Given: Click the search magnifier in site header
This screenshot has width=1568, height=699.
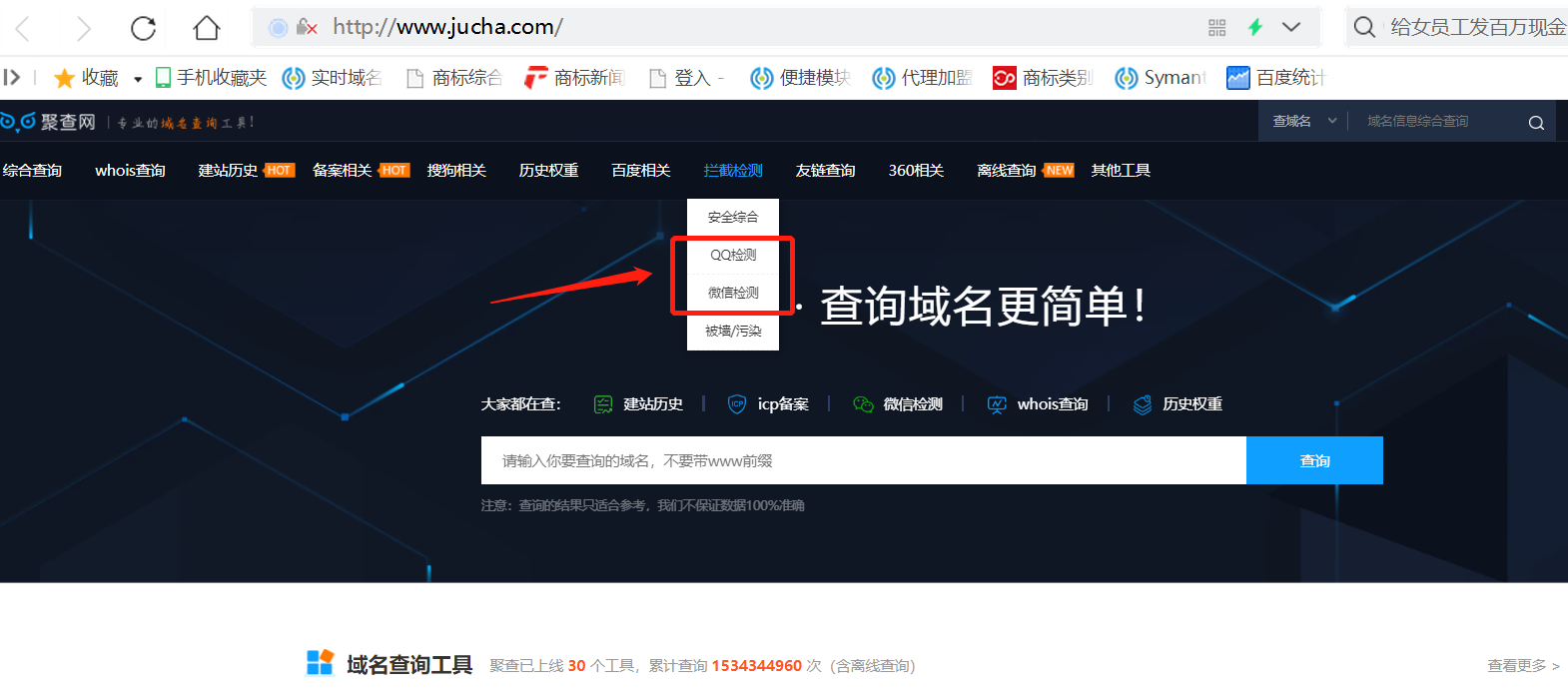Looking at the screenshot, I should click(1536, 123).
